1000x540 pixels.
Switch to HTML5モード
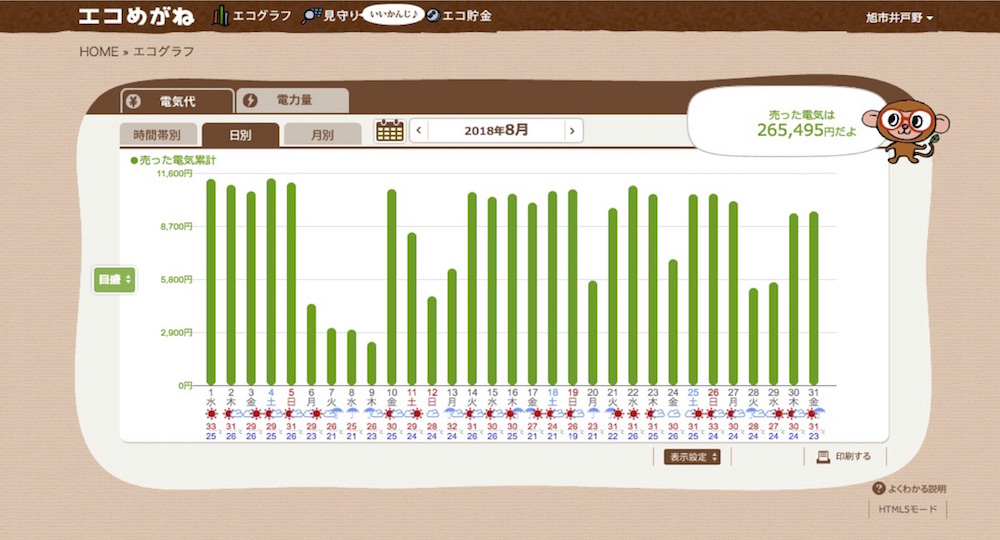point(910,509)
